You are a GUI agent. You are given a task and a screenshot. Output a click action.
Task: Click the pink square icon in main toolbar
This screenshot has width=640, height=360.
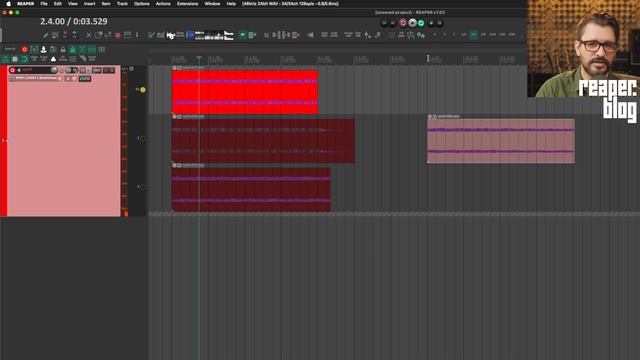pyautogui.click(x=118, y=36)
